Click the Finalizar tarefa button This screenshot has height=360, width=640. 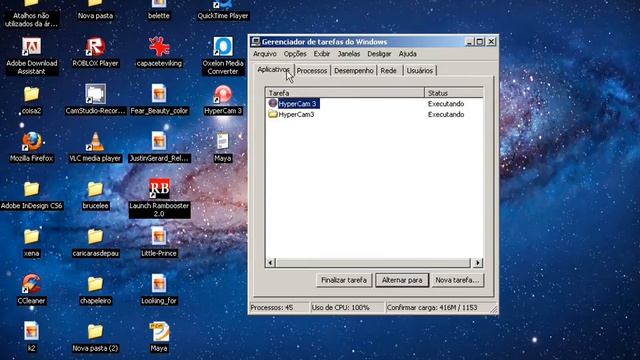(x=344, y=280)
